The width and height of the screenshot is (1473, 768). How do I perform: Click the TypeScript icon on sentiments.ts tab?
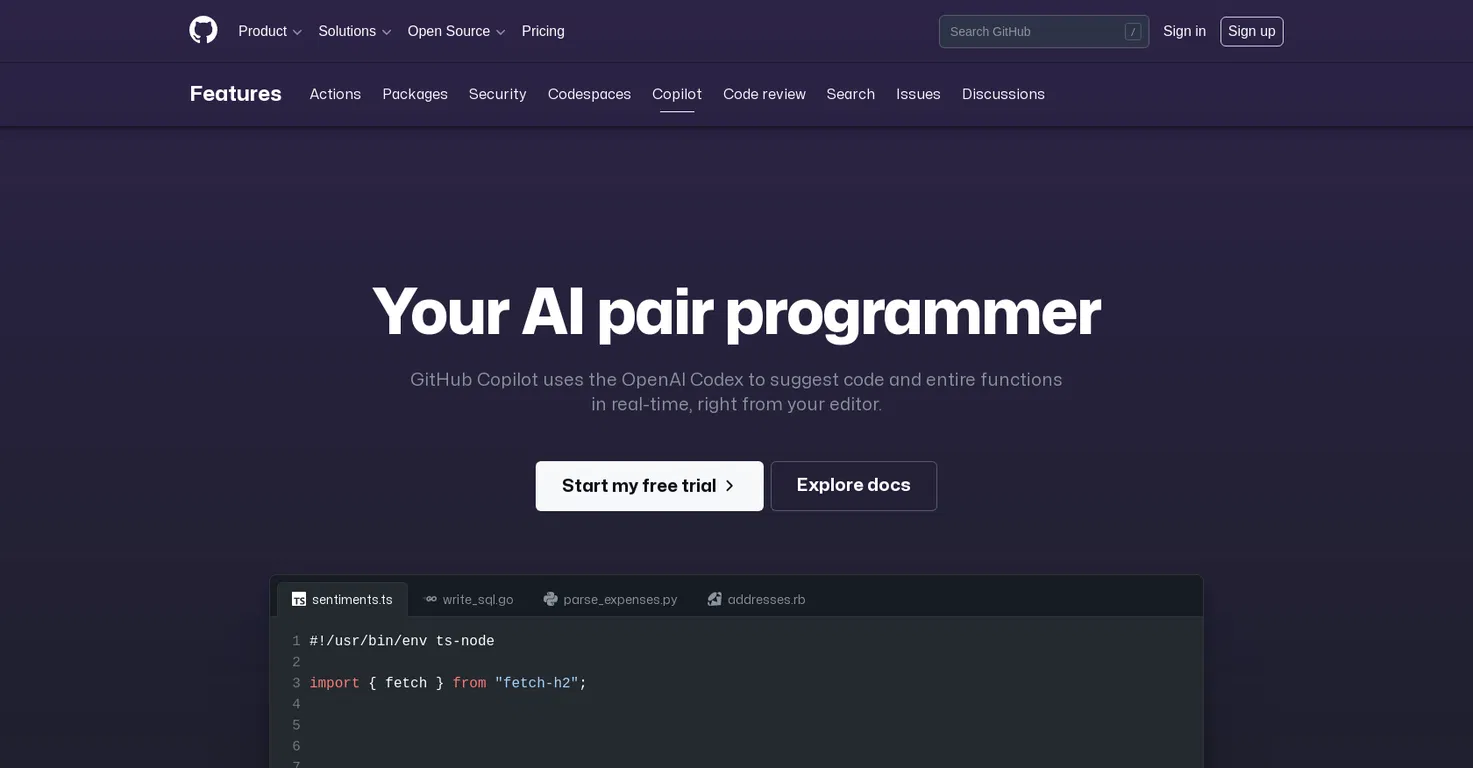tap(298, 599)
